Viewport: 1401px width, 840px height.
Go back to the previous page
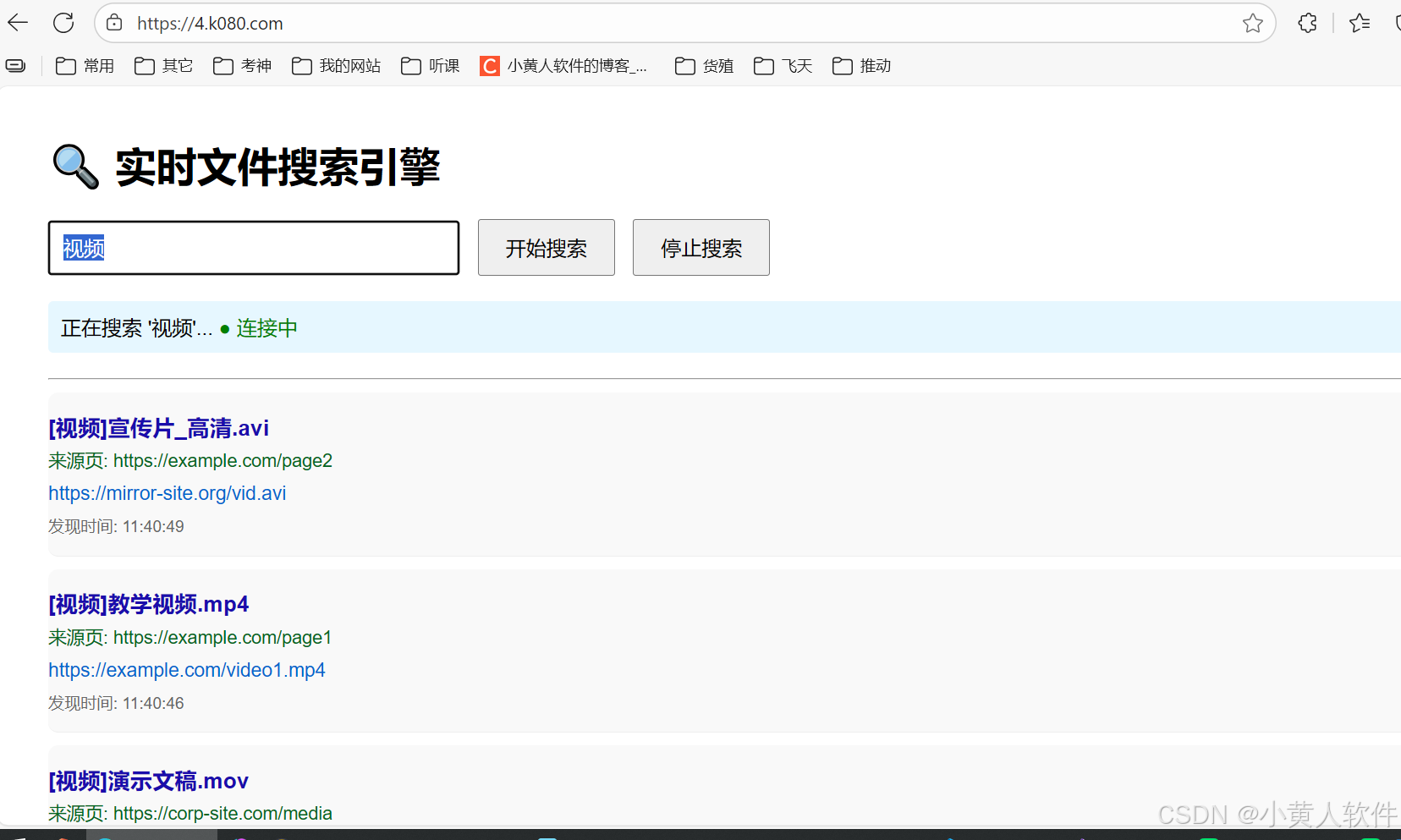(18, 23)
